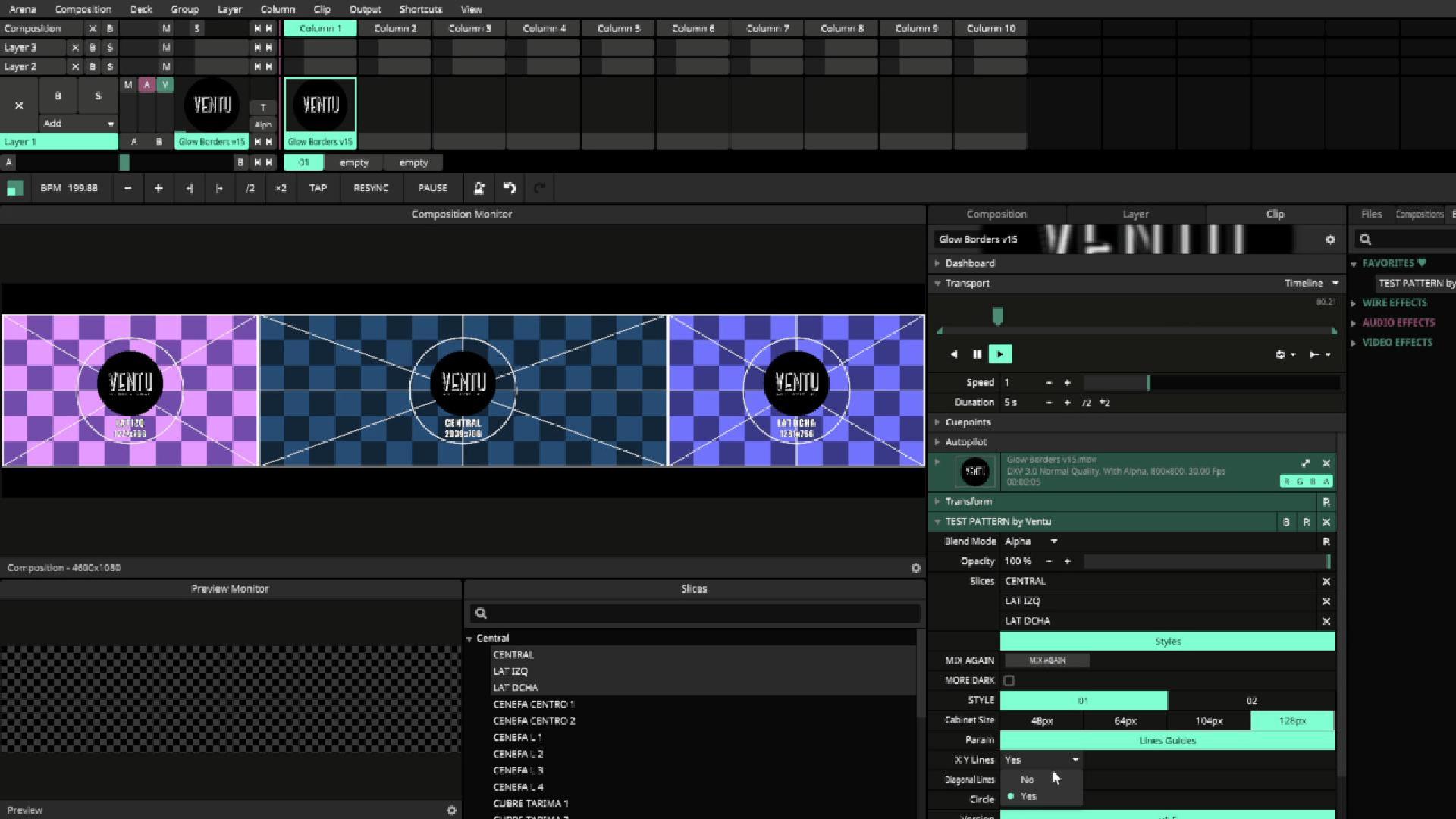Viewport: 1456px width, 819px height.
Task: Enable the MORE DARK checkbox
Action: click(1009, 681)
